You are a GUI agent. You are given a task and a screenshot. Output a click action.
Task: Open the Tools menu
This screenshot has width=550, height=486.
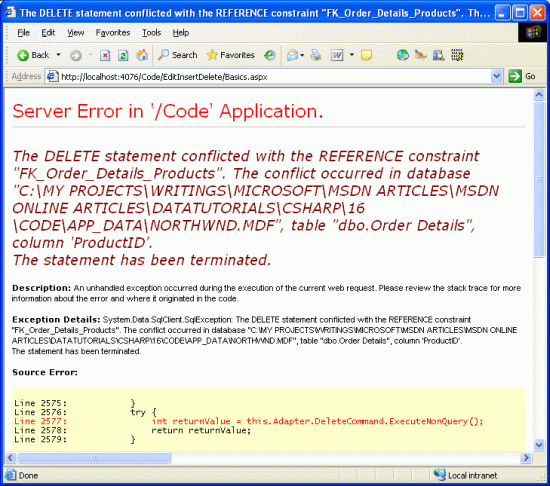[x=152, y=33]
